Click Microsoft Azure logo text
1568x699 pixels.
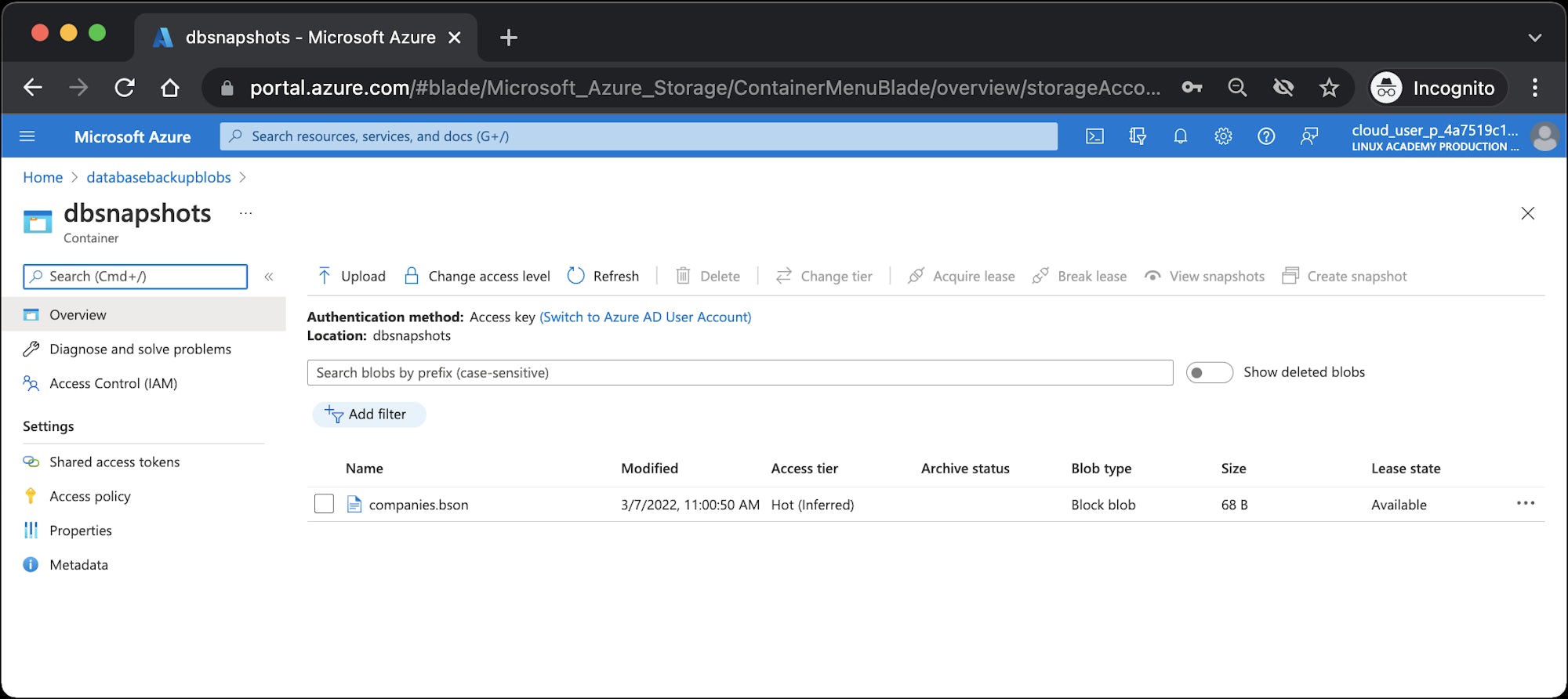click(x=132, y=136)
